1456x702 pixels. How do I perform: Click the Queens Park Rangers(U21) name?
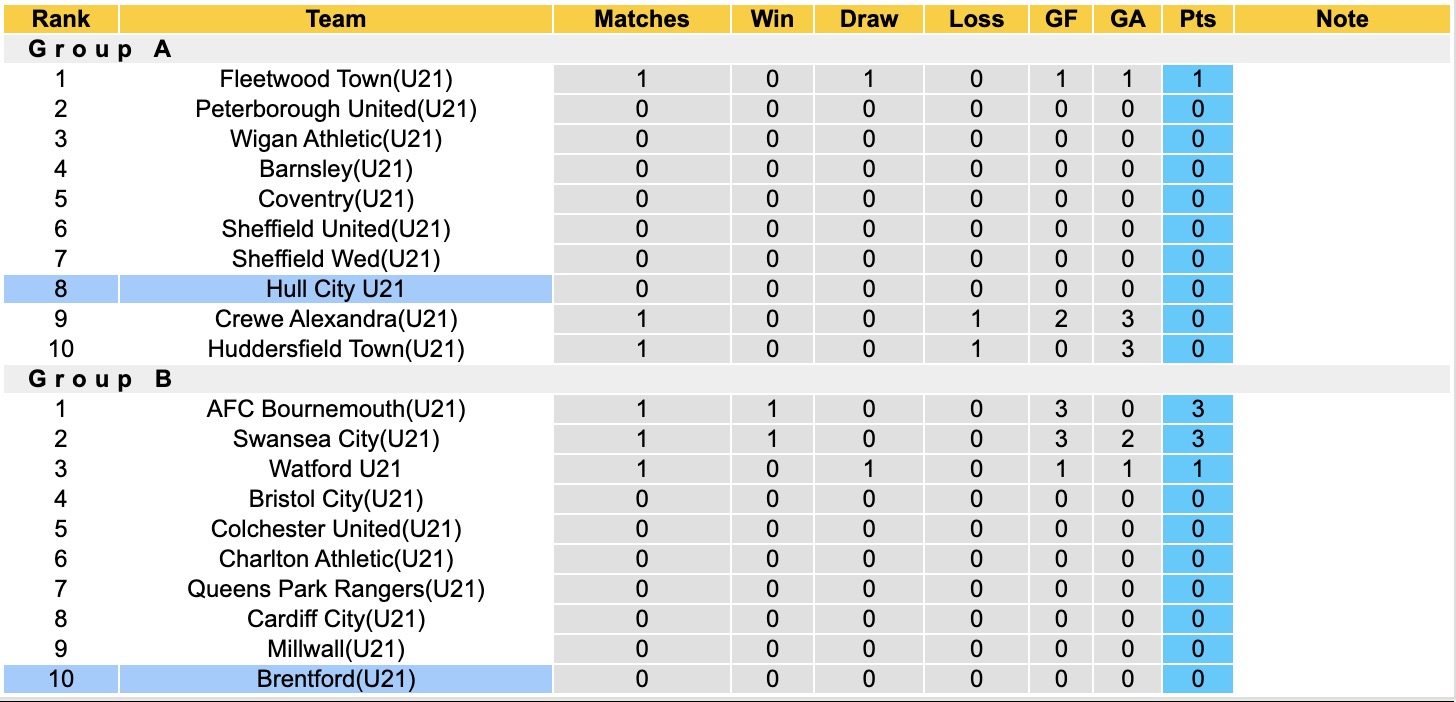coord(336,589)
